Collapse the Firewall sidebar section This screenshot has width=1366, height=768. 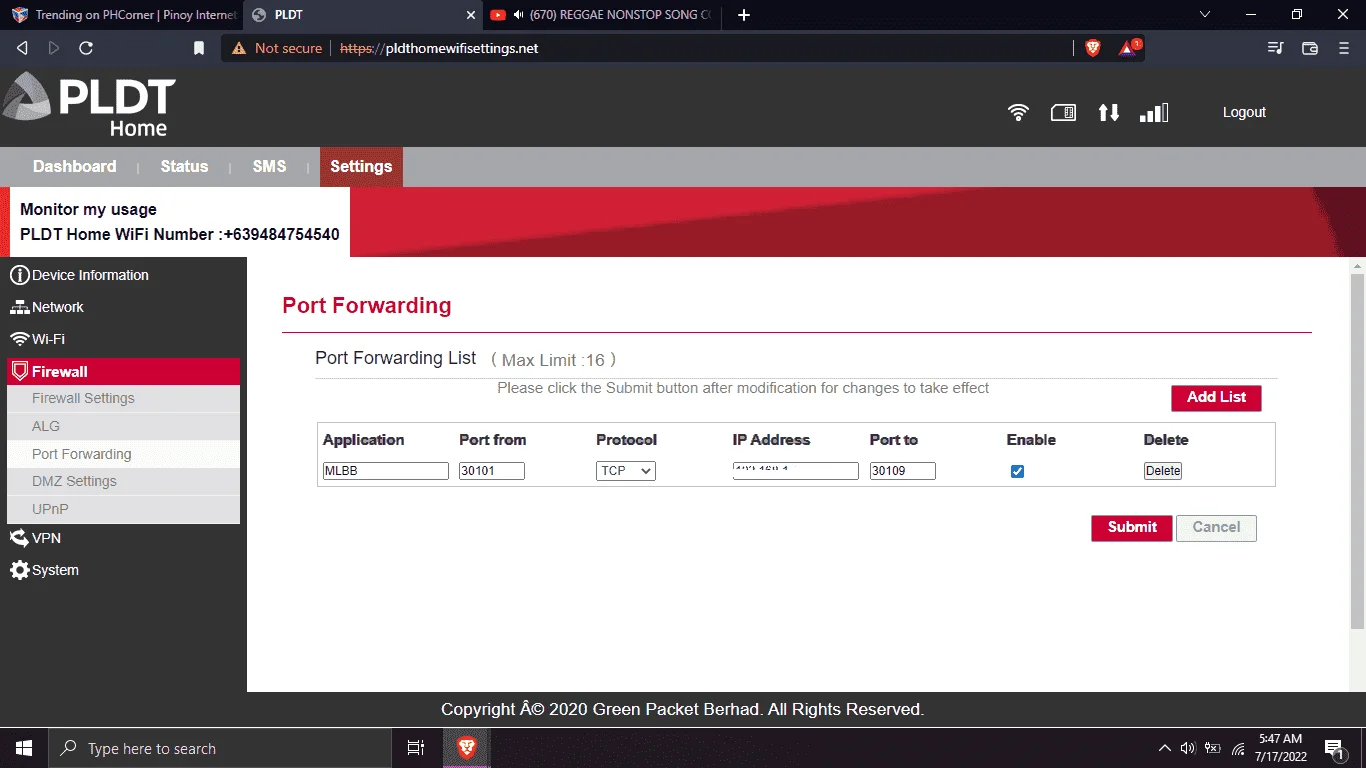(x=123, y=371)
